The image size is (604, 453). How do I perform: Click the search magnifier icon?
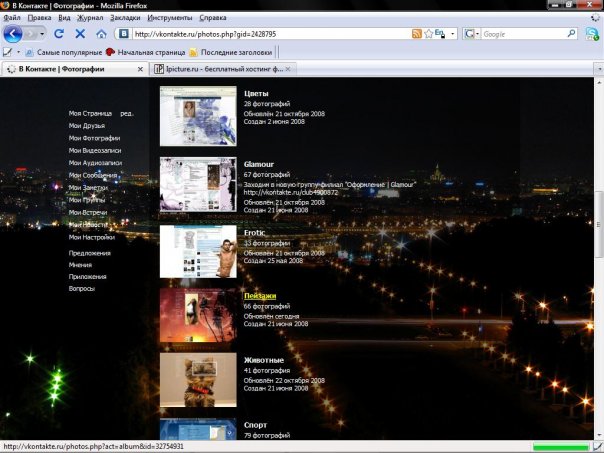pos(572,34)
